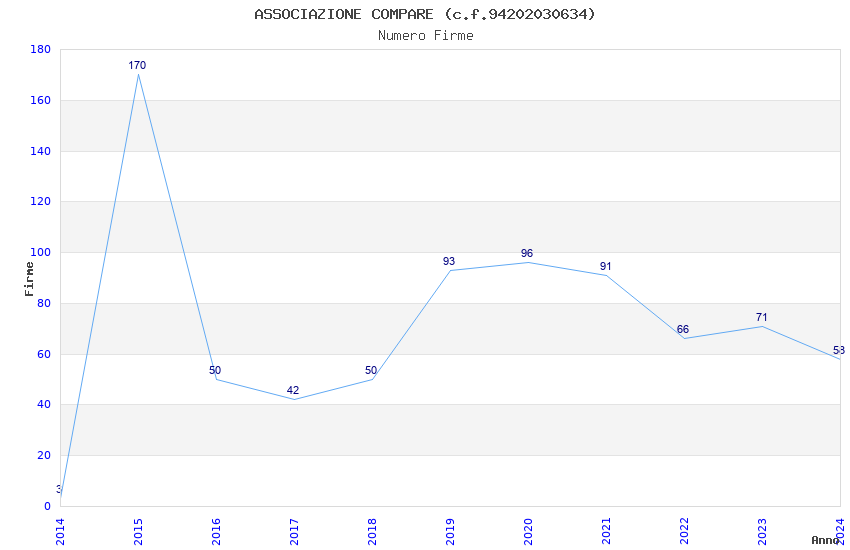
Task: Click the 2021 x-axis year label
Action: tap(607, 532)
